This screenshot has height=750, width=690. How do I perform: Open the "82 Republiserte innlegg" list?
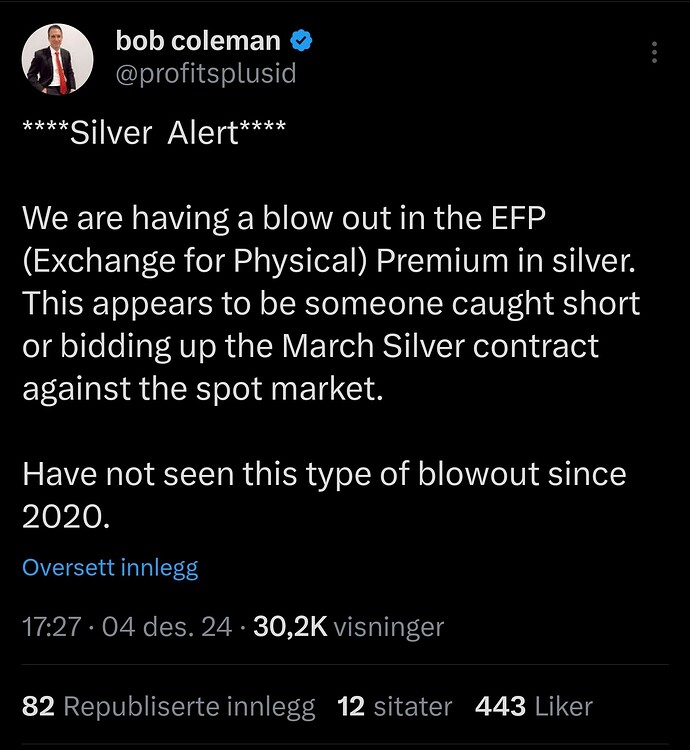[x=168, y=707]
